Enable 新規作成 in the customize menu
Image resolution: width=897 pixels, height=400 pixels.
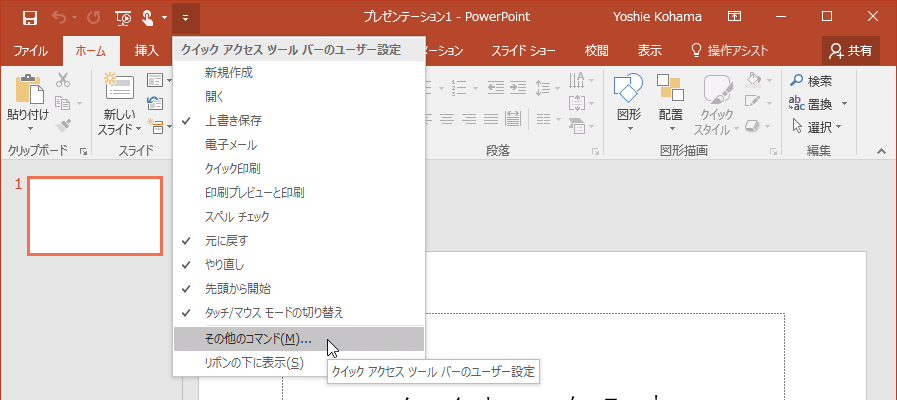299,73
